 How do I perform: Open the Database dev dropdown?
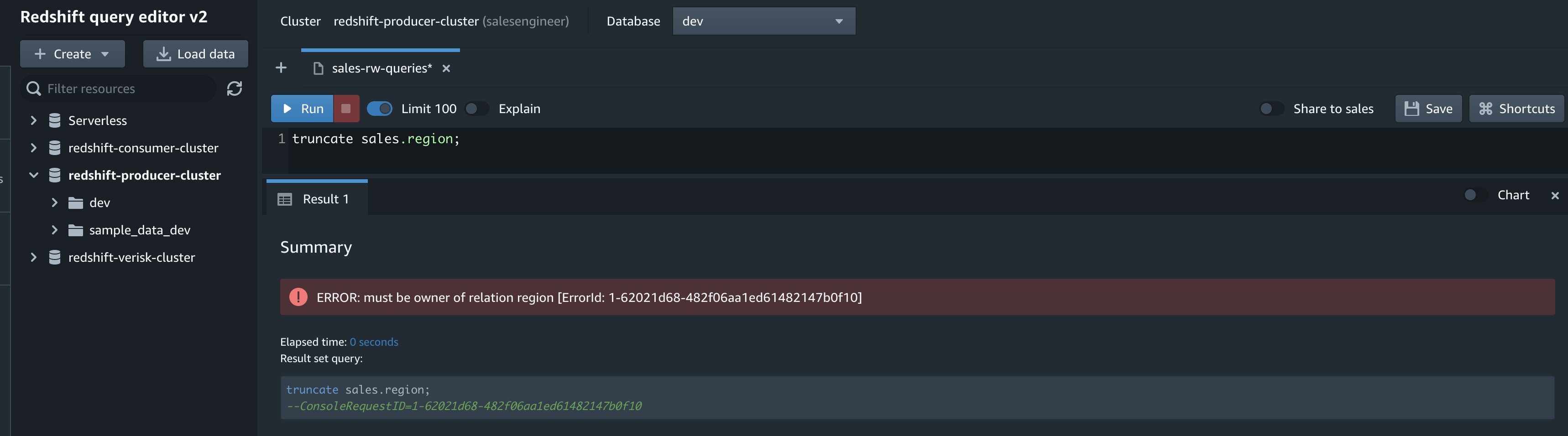tap(763, 21)
